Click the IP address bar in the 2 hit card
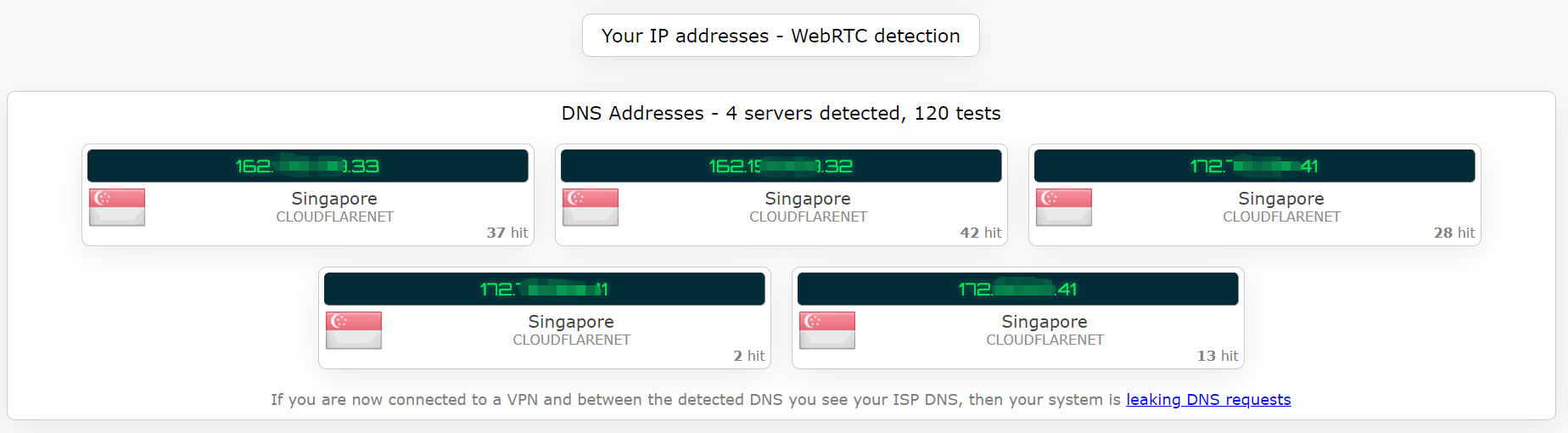The image size is (1568, 433). (544, 290)
